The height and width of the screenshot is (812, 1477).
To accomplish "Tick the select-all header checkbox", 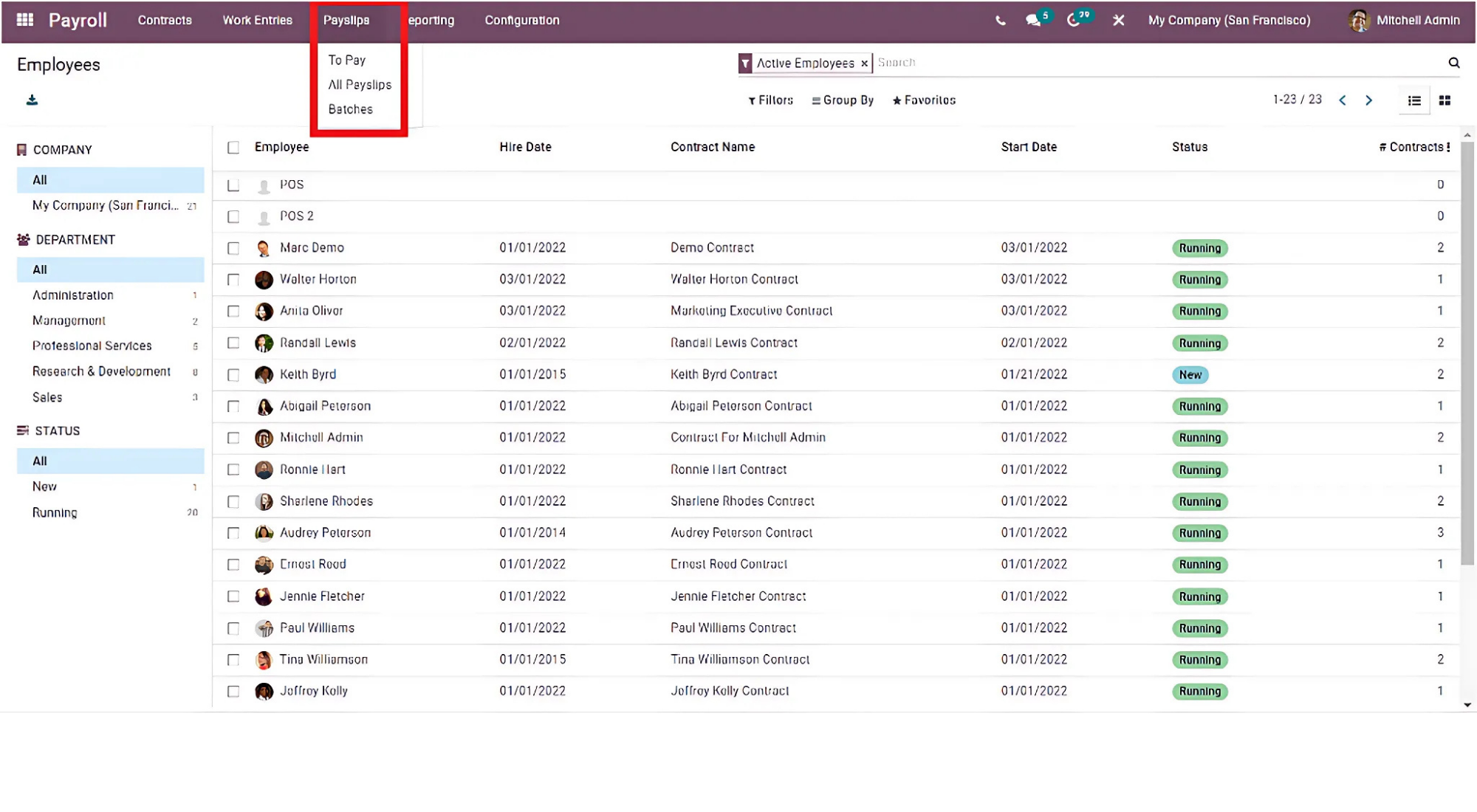I will click(x=233, y=148).
